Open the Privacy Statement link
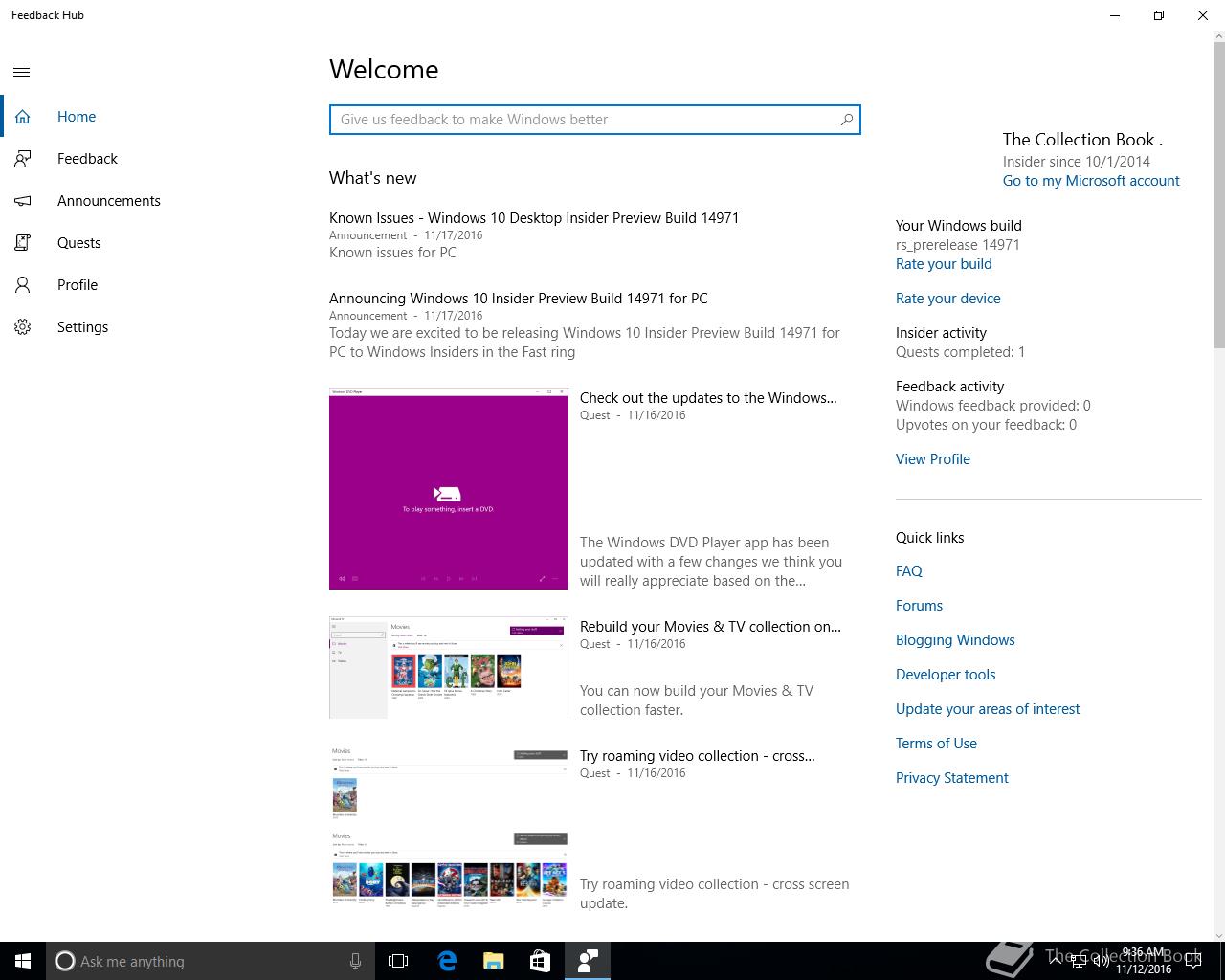 click(x=952, y=778)
